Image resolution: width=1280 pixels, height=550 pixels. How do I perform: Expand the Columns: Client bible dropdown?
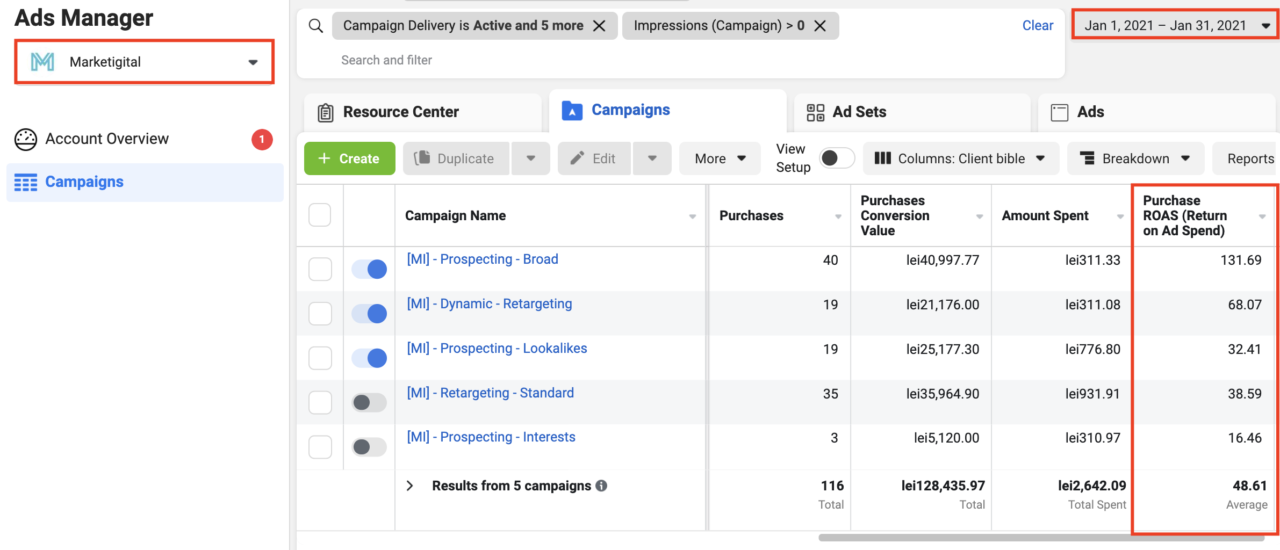961,158
